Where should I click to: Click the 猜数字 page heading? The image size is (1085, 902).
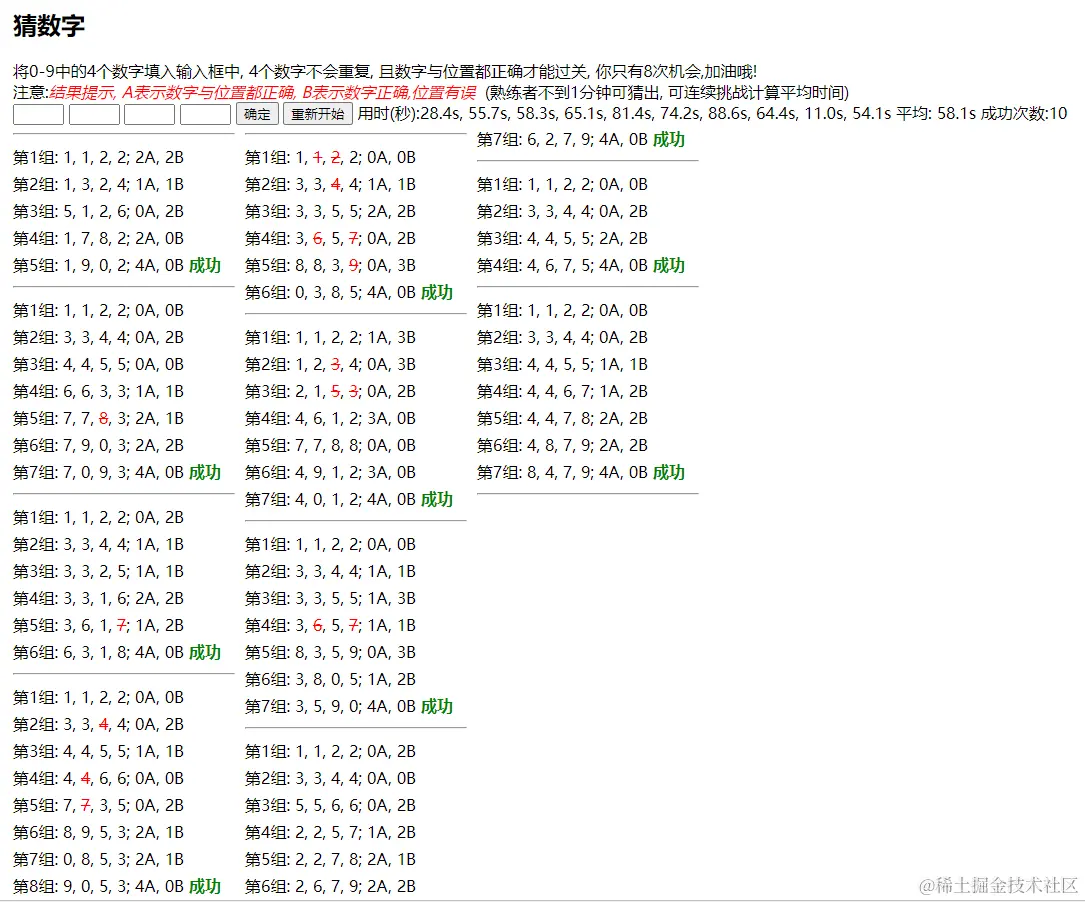click(x=49, y=27)
